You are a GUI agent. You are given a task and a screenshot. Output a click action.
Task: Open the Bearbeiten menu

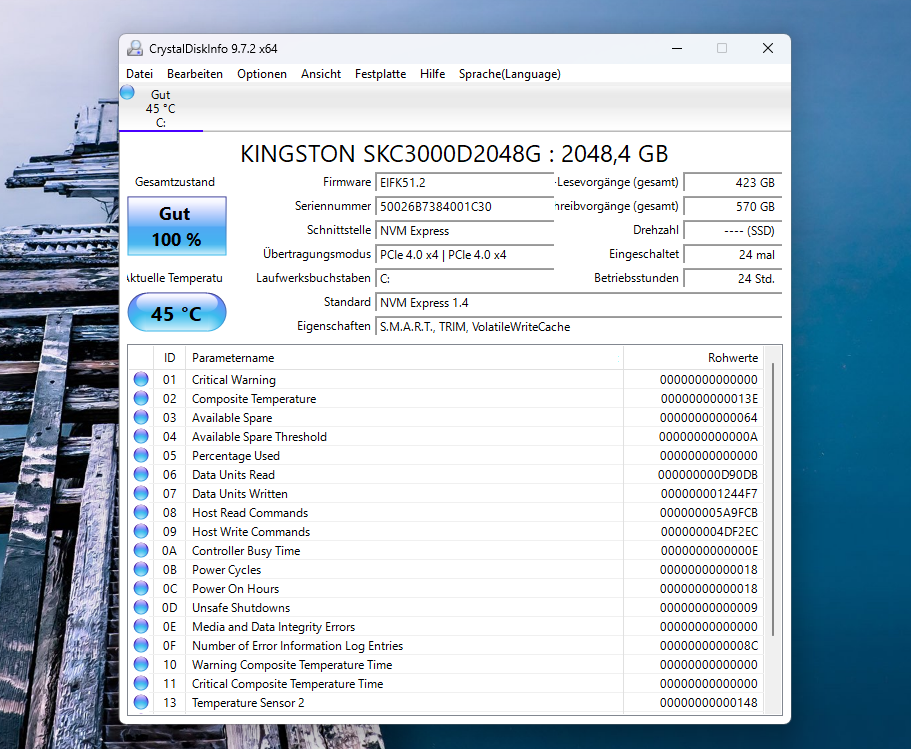[195, 74]
